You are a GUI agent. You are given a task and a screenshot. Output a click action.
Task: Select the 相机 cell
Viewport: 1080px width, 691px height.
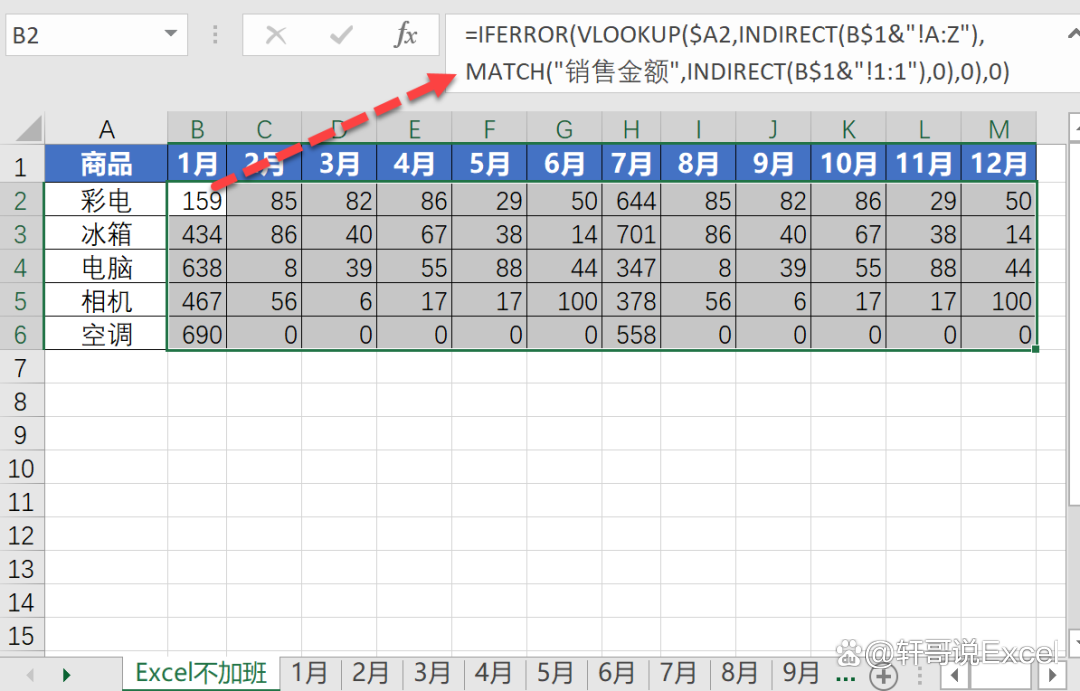[106, 301]
